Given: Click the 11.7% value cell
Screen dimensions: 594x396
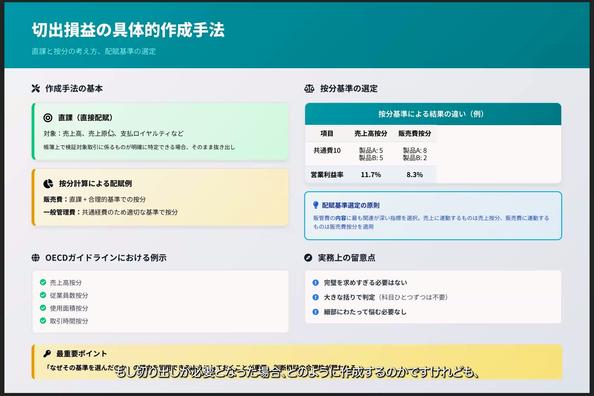Looking at the screenshot, I should coord(371,175).
